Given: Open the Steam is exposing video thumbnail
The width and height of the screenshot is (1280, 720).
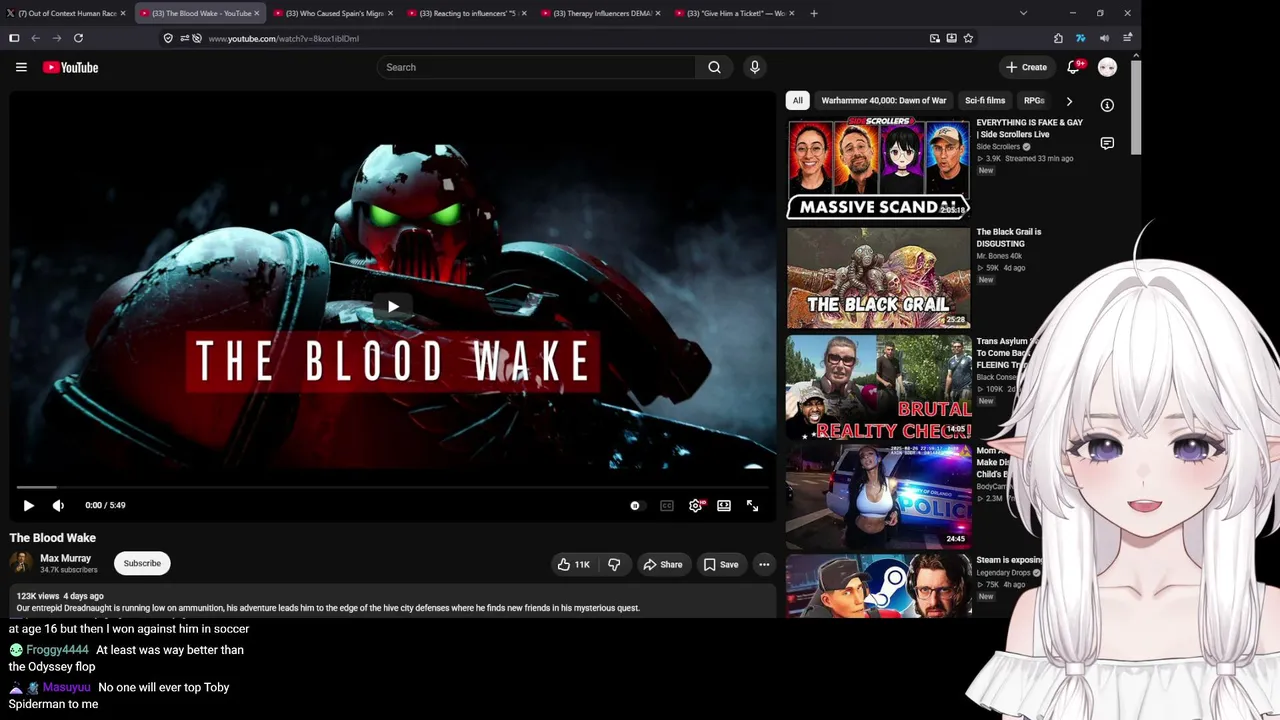Looking at the screenshot, I should 878,585.
